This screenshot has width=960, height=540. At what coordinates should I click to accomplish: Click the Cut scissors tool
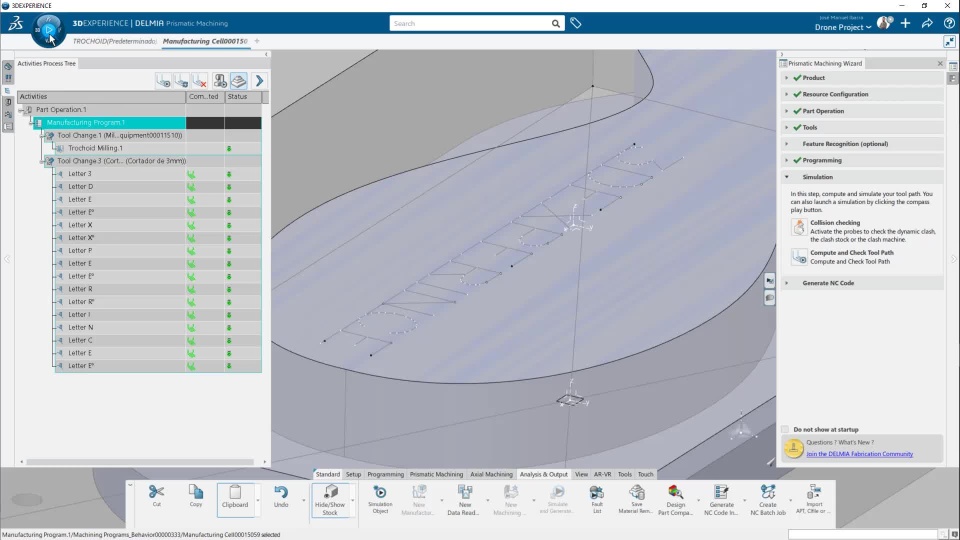tap(156, 496)
